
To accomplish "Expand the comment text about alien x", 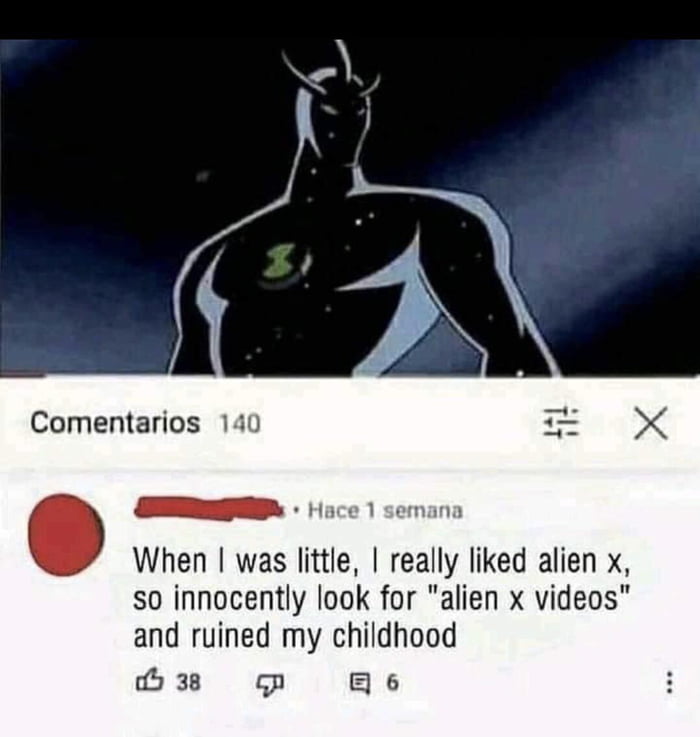I will [382, 599].
